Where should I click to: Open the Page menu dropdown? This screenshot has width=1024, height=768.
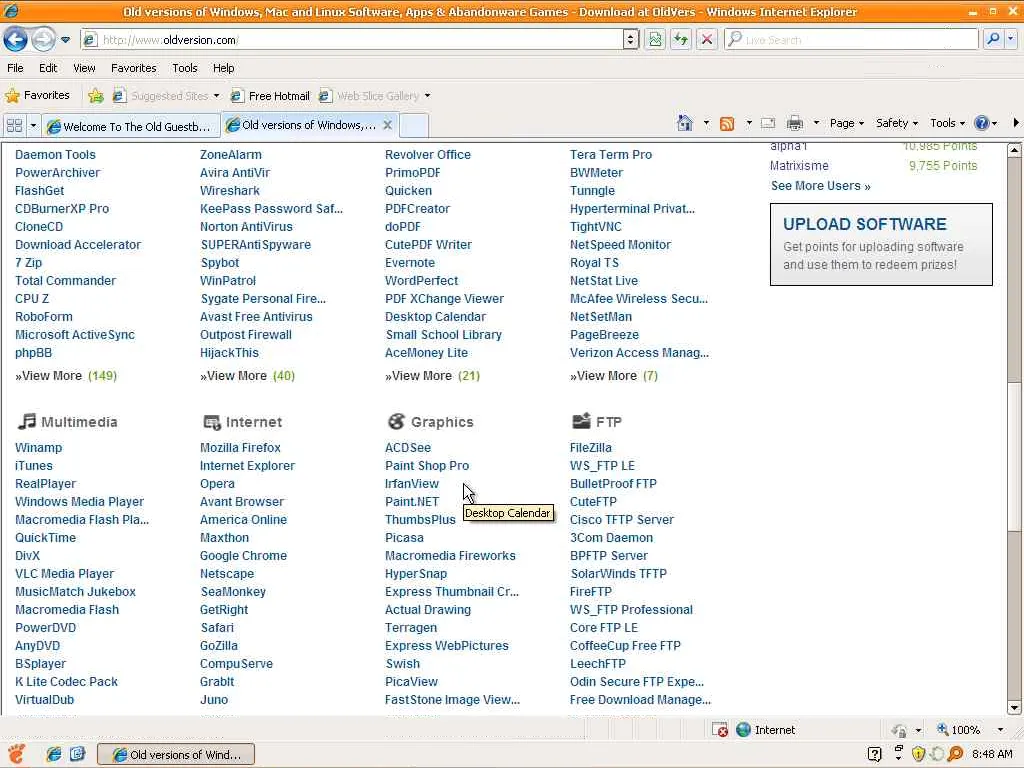point(846,123)
